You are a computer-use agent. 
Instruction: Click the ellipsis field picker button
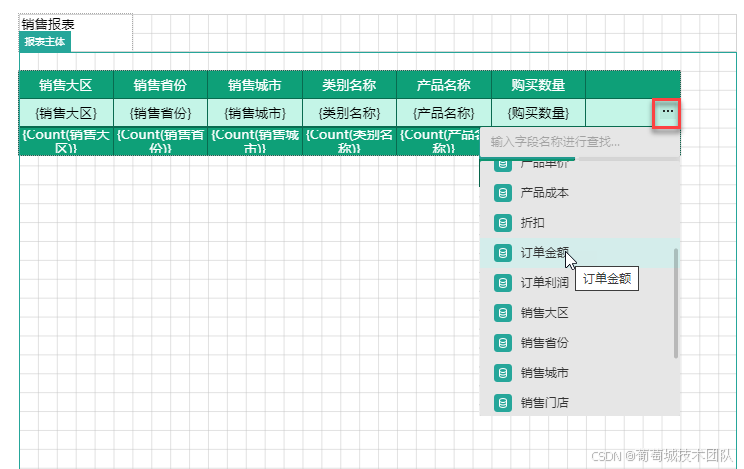[667, 113]
